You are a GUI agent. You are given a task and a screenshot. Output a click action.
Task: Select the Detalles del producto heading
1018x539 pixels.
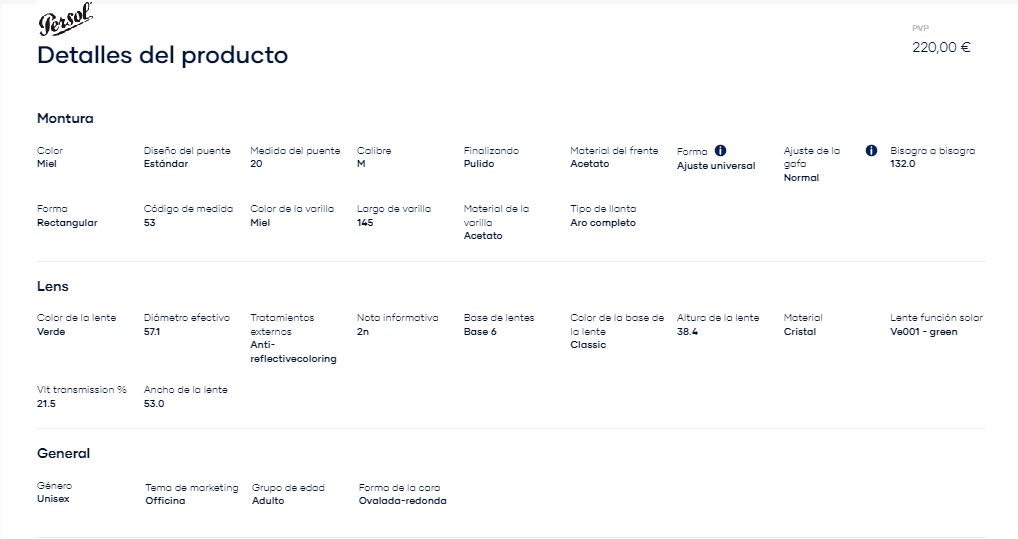point(162,55)
